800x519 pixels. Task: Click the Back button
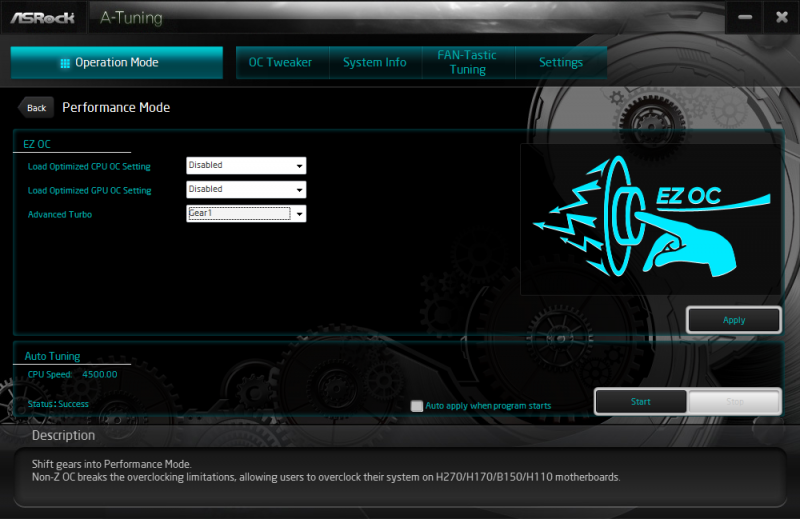pos(36,108)
